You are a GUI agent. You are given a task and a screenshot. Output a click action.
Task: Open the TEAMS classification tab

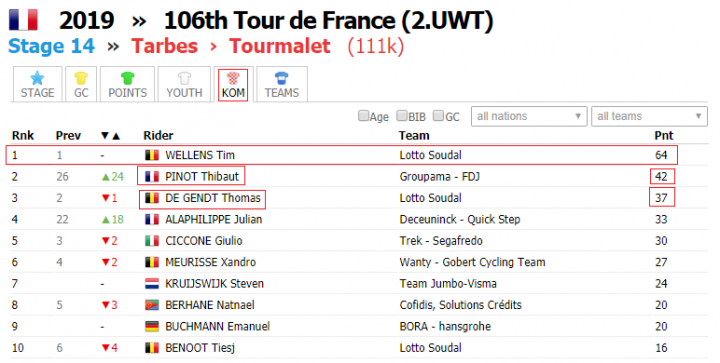tap(281, 84)
